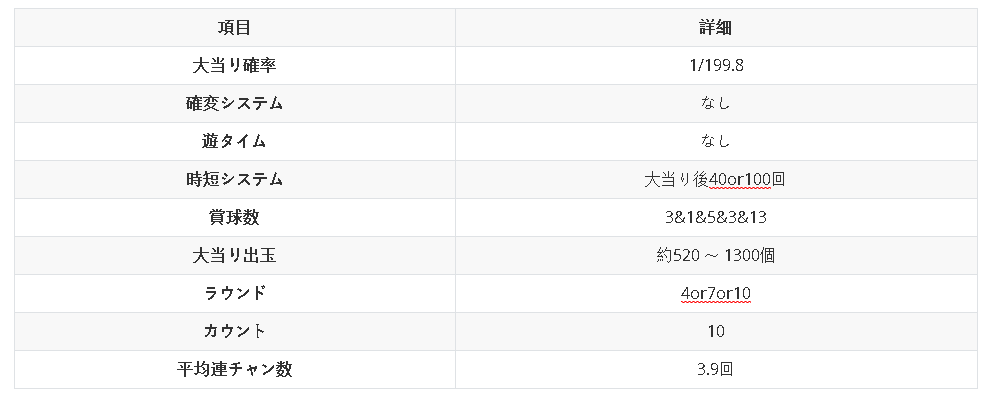Click the 項目 column header

pos(234,28)
